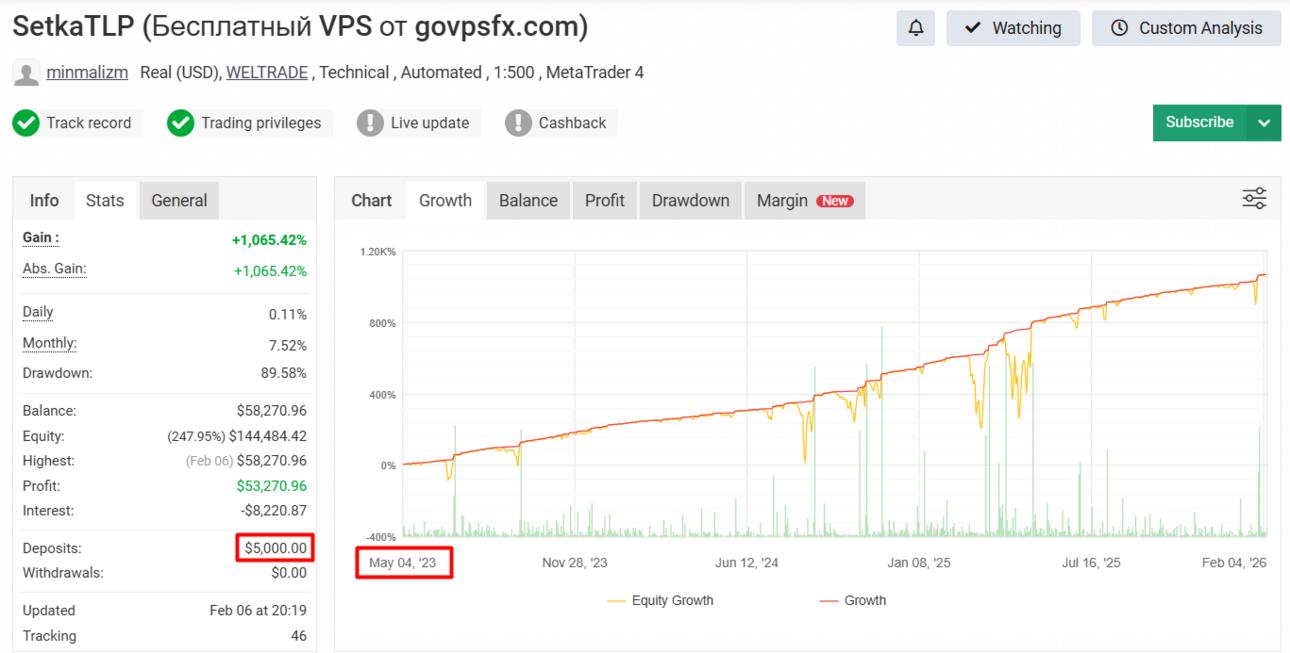Select the Balance chart tab
Viewport: 1290px width, 653px height.
click(x=528, y=200)
